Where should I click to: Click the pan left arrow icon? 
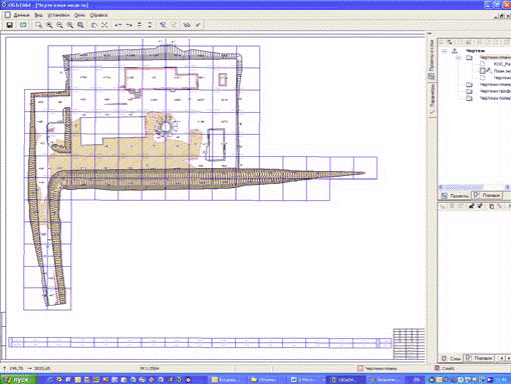(x=118, y=25)
